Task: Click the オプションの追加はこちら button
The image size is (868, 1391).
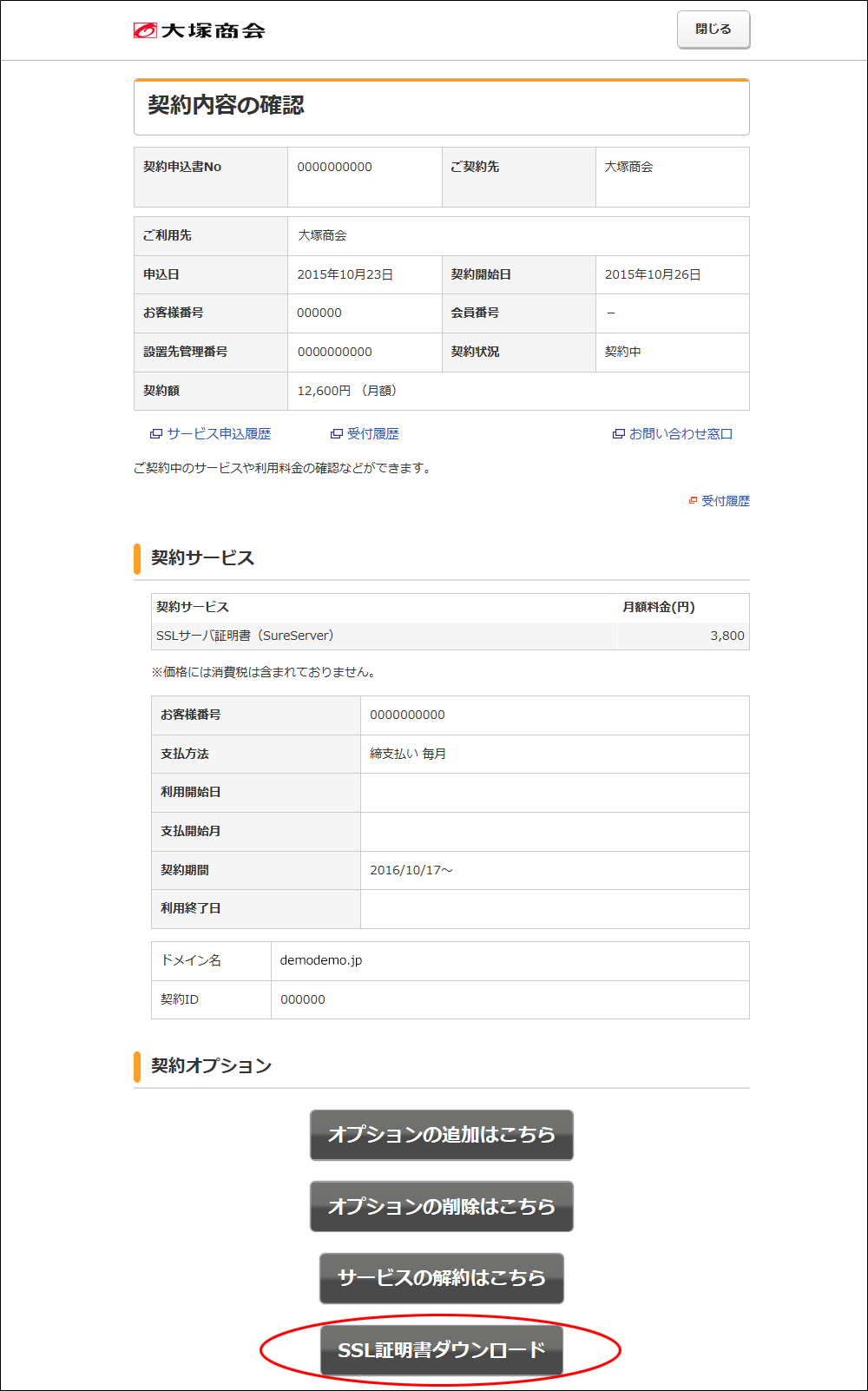Action: (442, 1135)
